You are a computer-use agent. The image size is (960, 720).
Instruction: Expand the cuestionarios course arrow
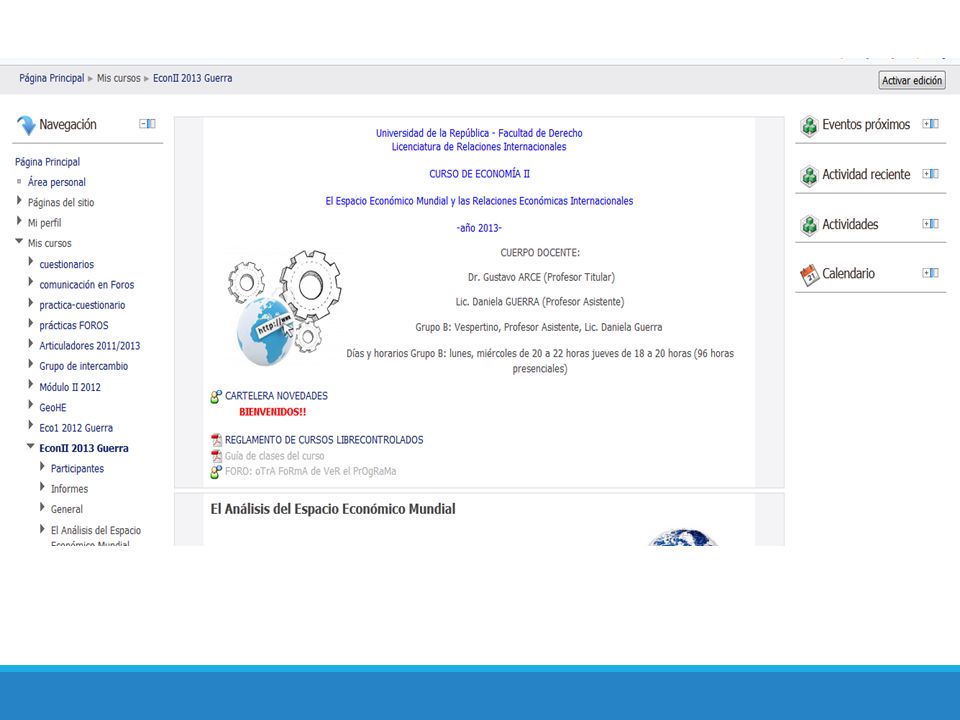tap(31, 262)
